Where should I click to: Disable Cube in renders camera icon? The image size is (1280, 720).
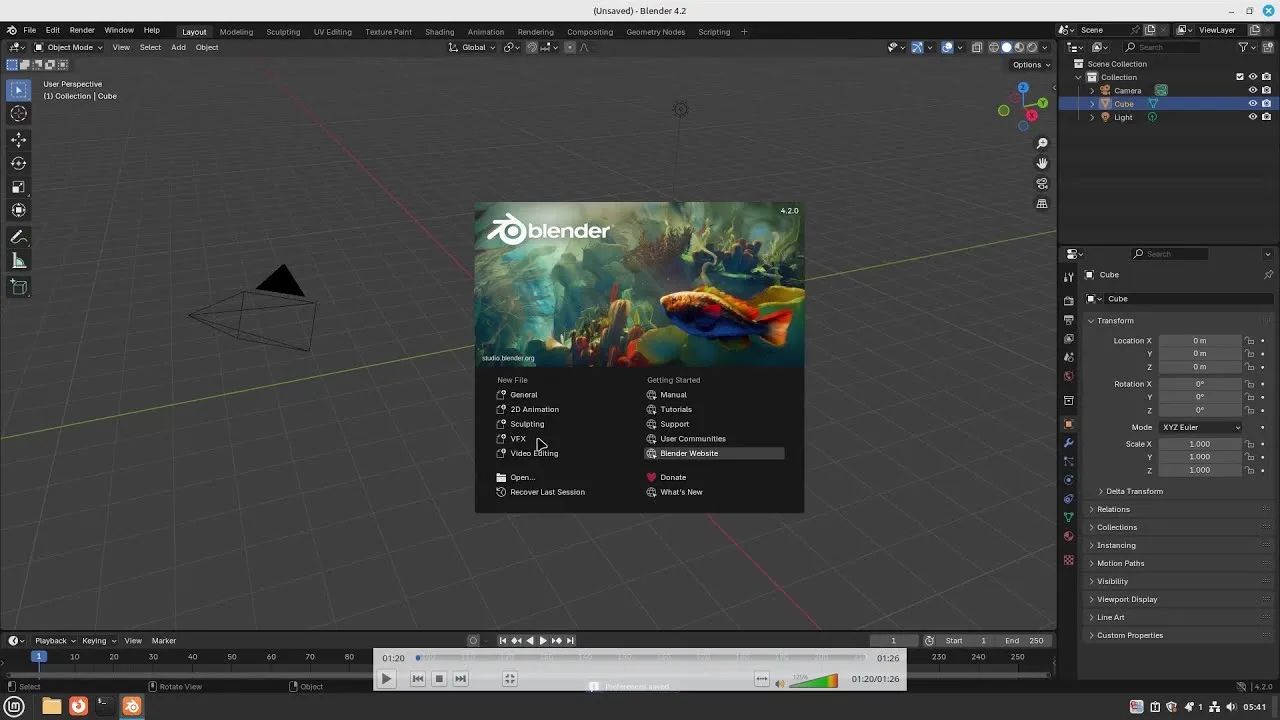pyautogui.click(x=1266, y=103)
